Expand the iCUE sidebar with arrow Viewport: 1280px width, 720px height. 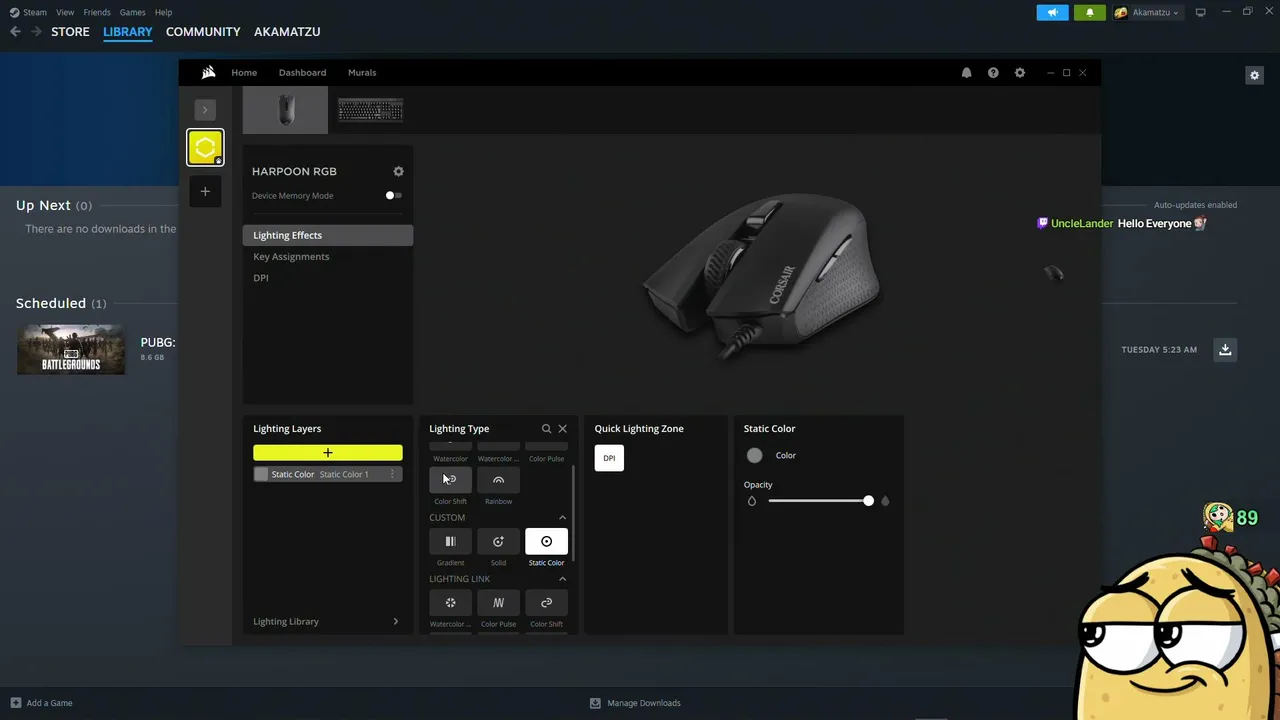coord(205,110)
